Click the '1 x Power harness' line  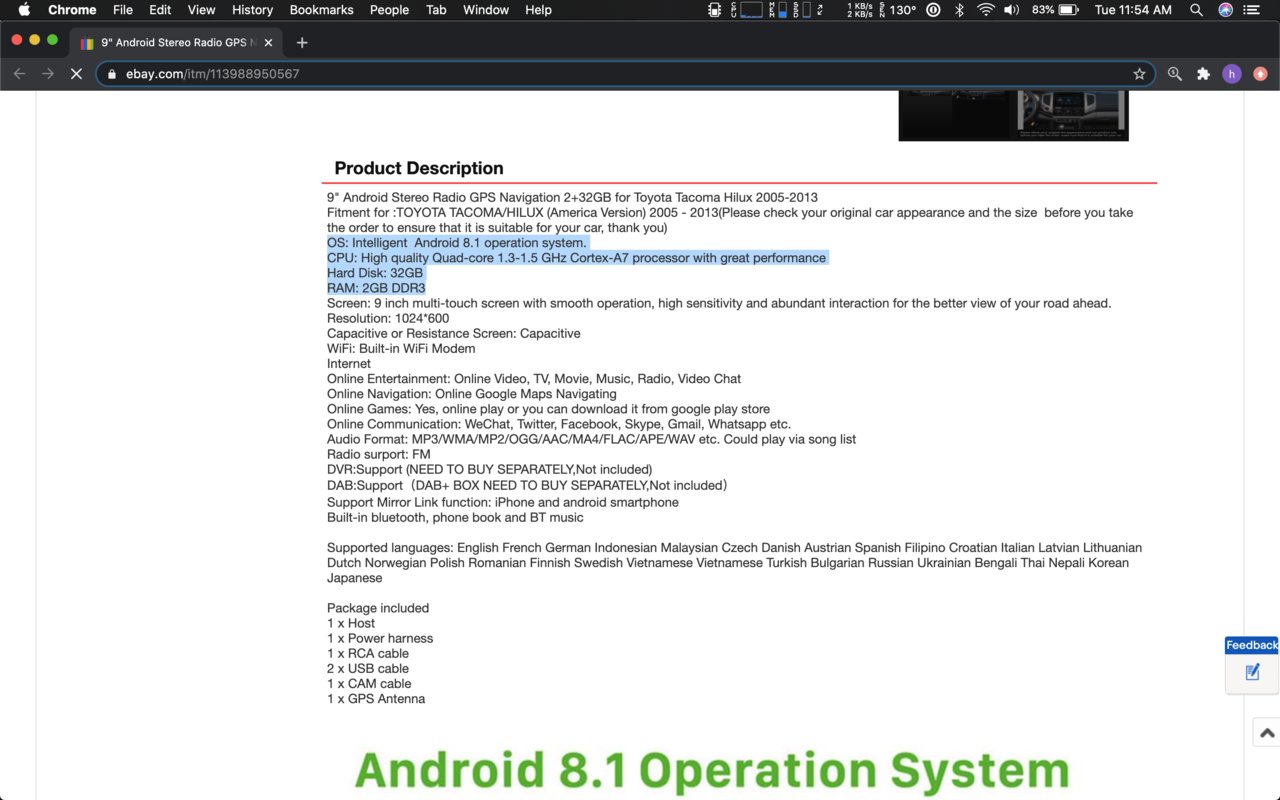380,638
